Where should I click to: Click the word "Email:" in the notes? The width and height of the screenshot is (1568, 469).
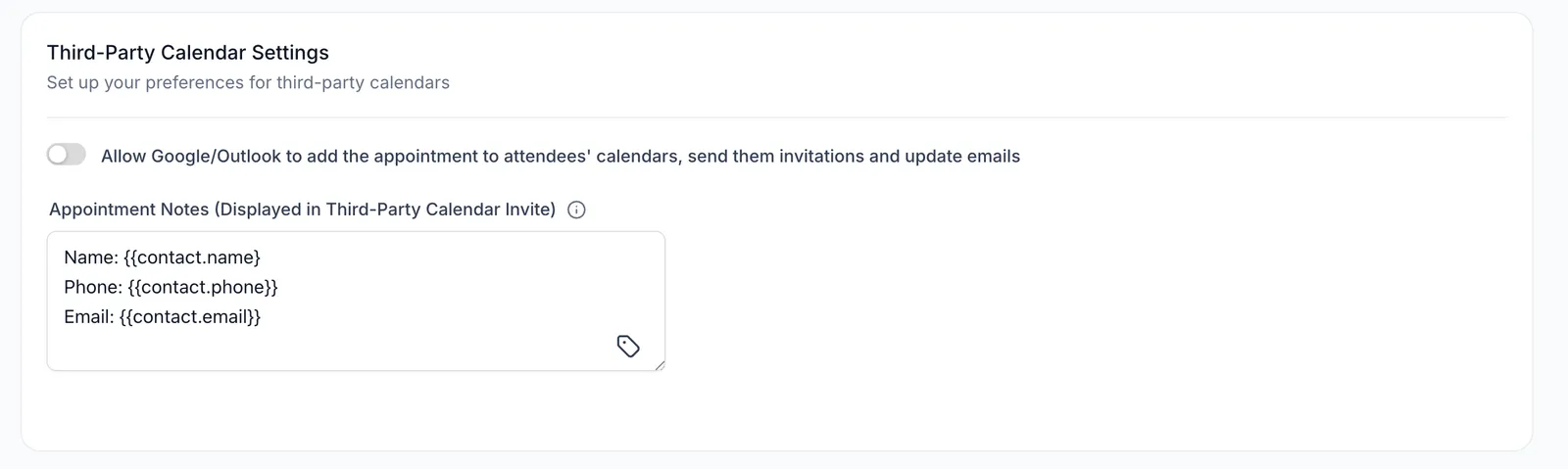click(x=89, y=316)
